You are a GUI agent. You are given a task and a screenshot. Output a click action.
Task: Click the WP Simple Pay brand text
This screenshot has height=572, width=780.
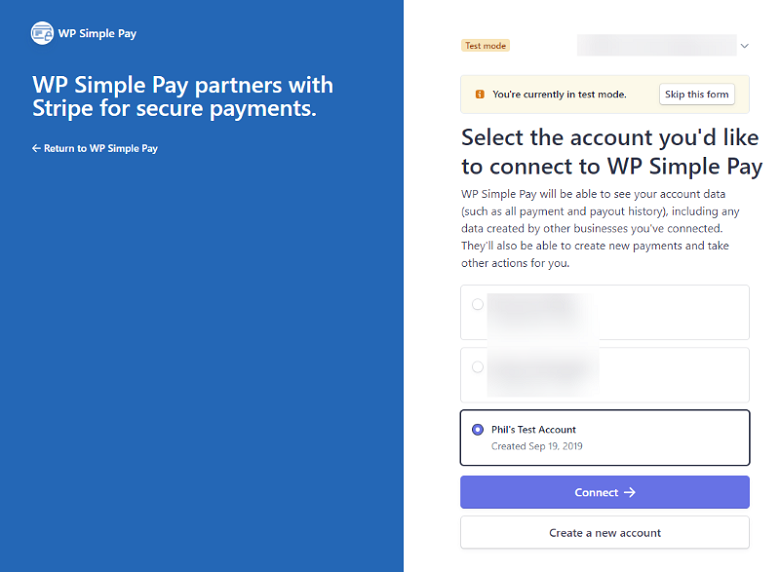pos(97,33)
